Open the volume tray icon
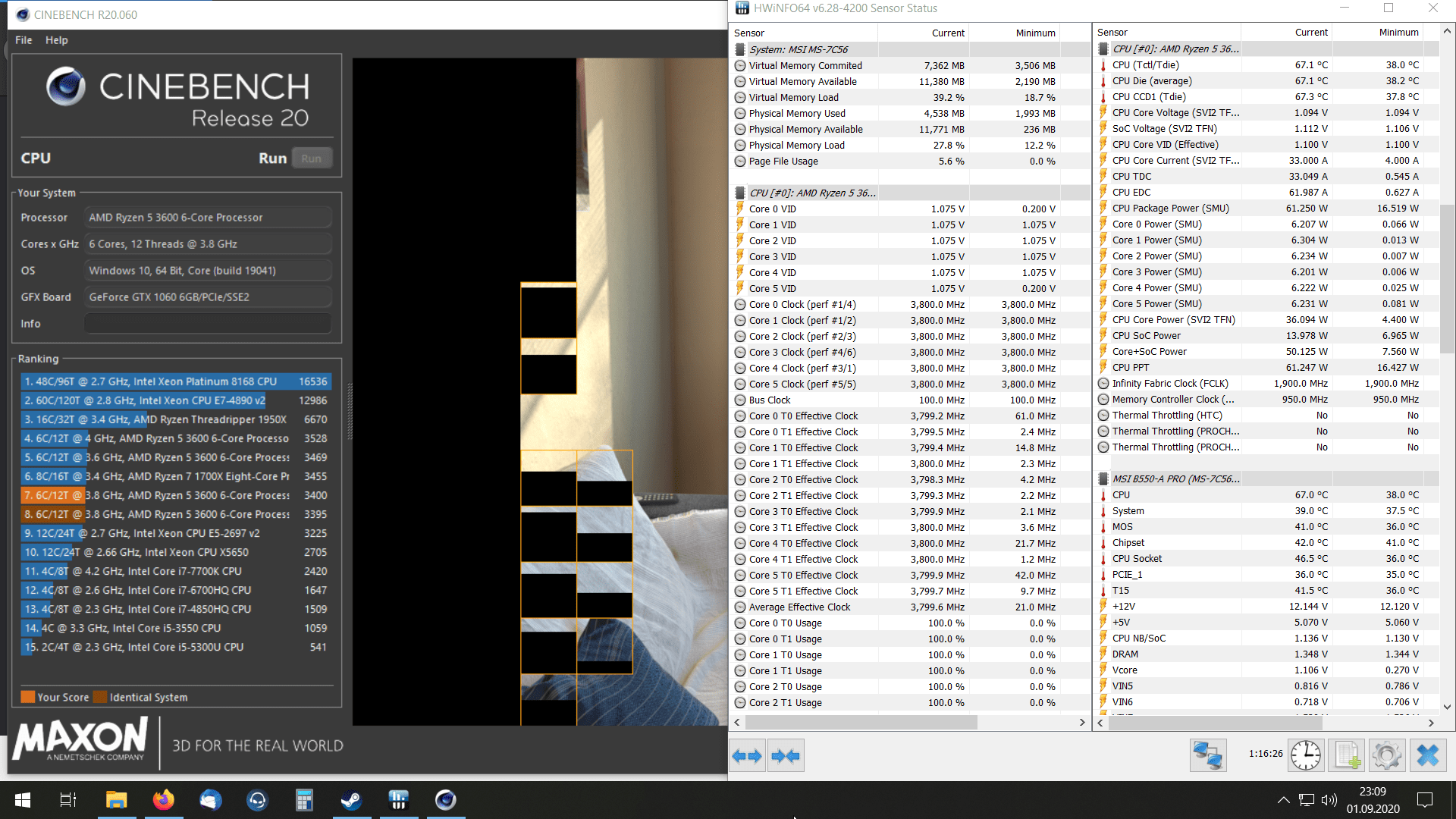The width and height of the screenshot is (1456, 819). [1329, 800]
